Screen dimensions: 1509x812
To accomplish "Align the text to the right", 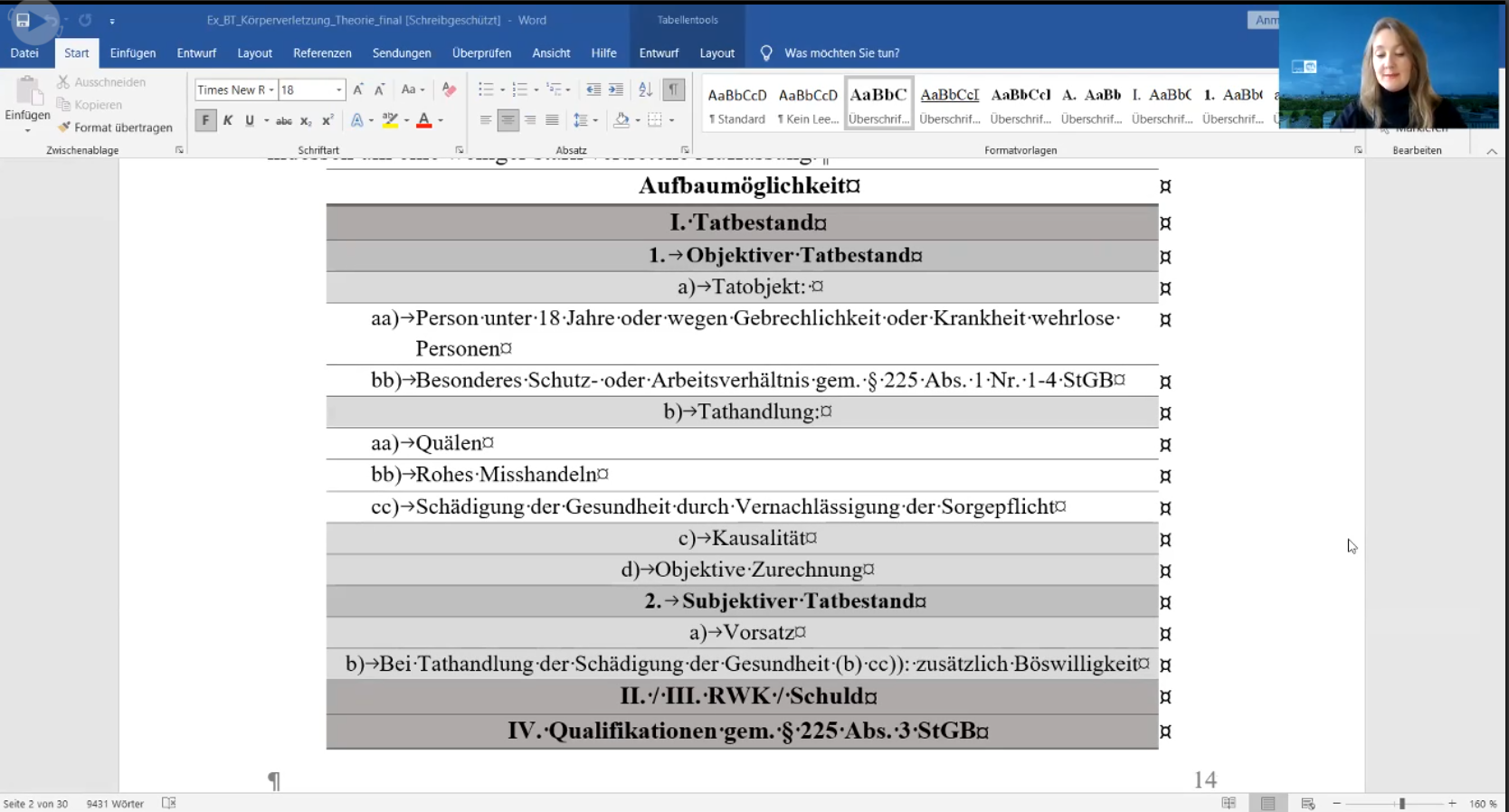I will [530, 120].
